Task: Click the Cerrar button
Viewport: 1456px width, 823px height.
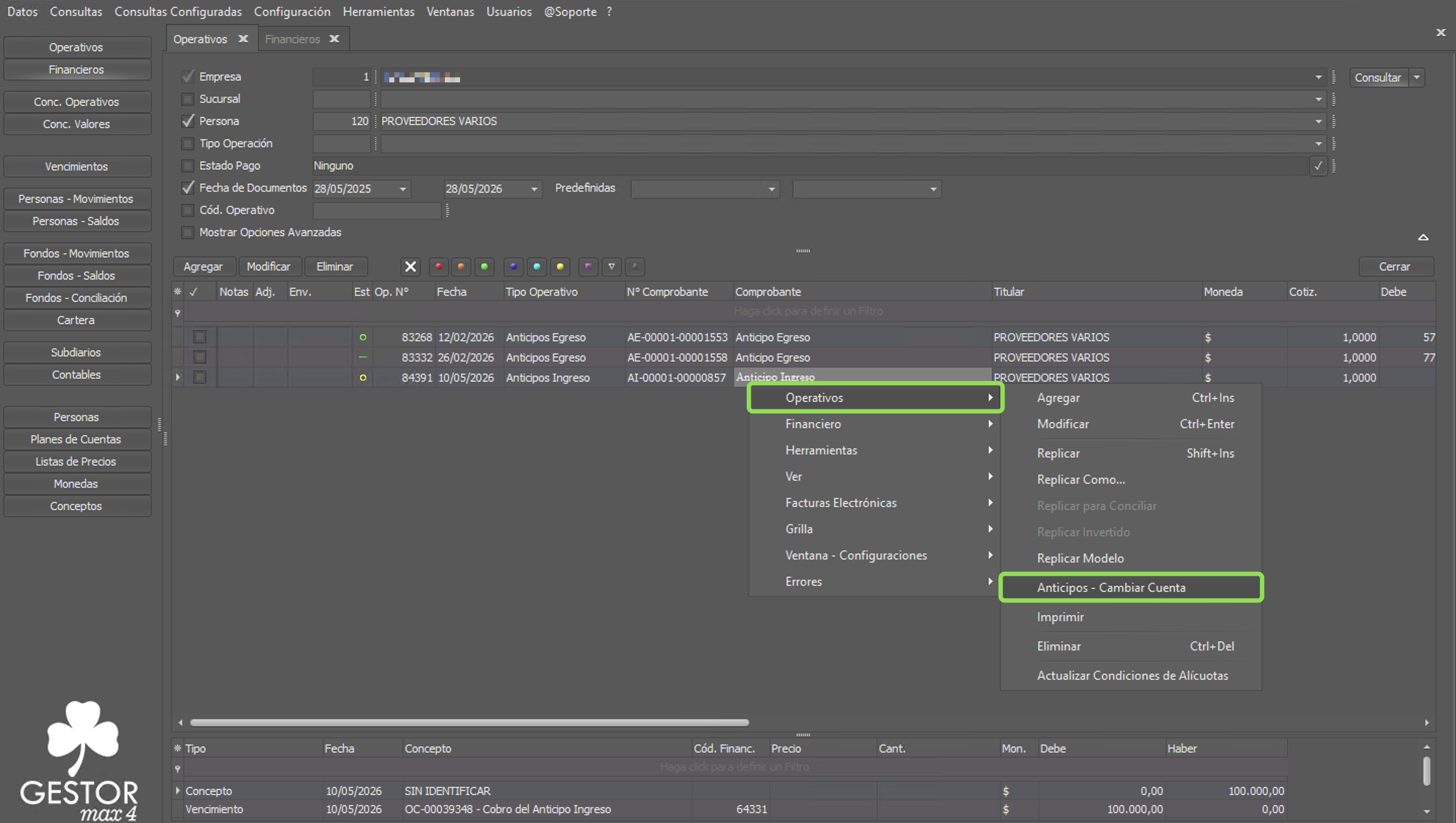Action: 1395,267
